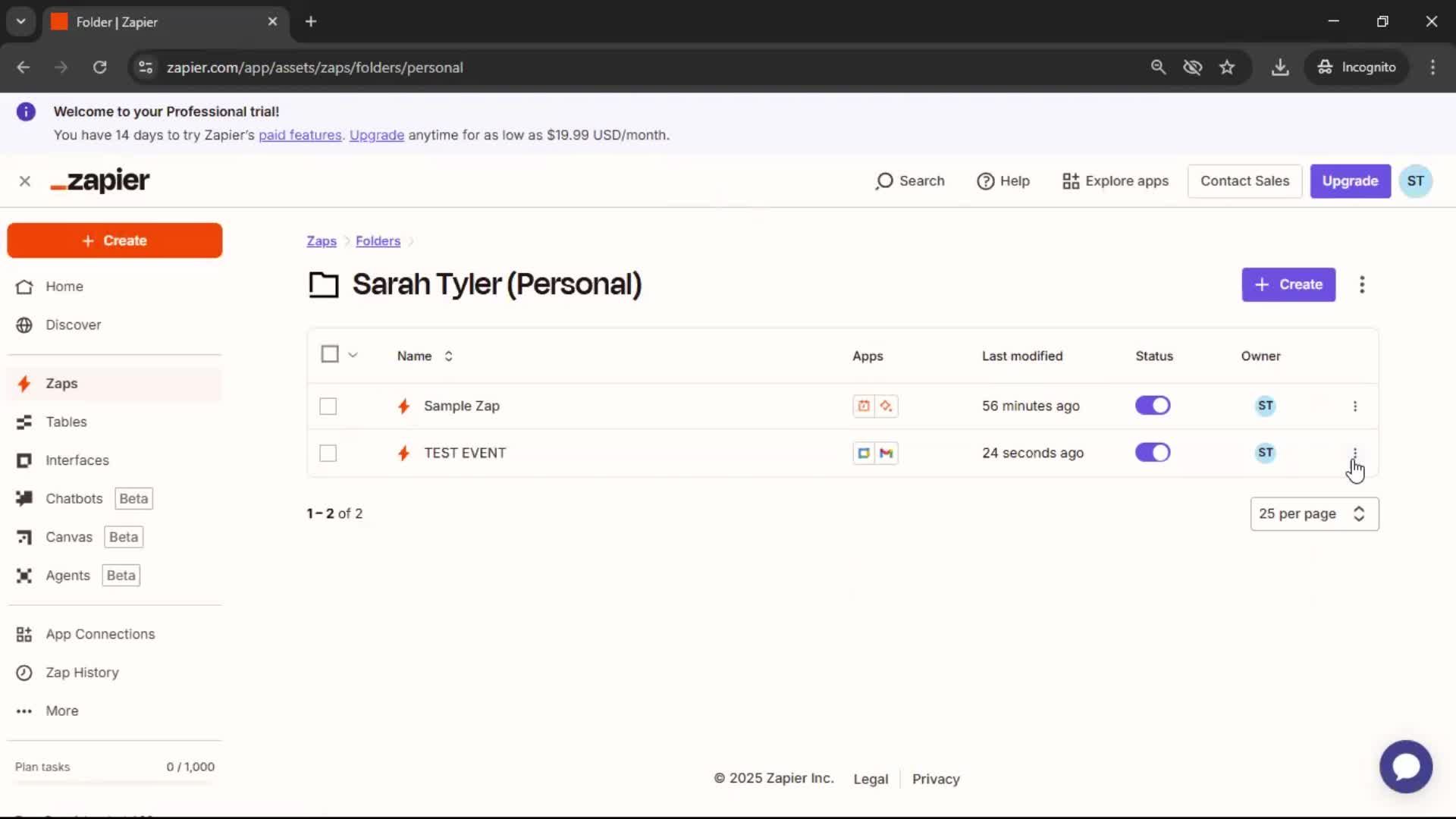Click the lightning icon beside TEST EVENT
This screenshot has height=819, width=1456.
click(x=404, y=453)
